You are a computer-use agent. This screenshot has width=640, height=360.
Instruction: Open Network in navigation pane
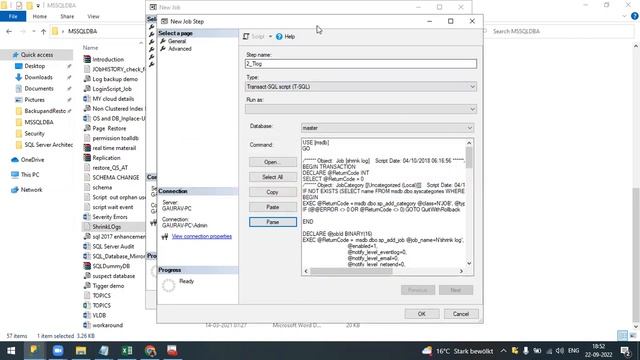[x=31, y=190]
